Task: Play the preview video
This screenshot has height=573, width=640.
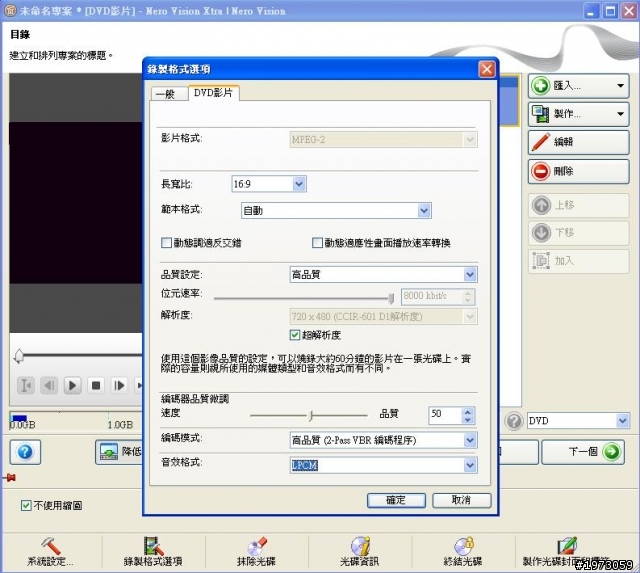Action: [72, 385]
